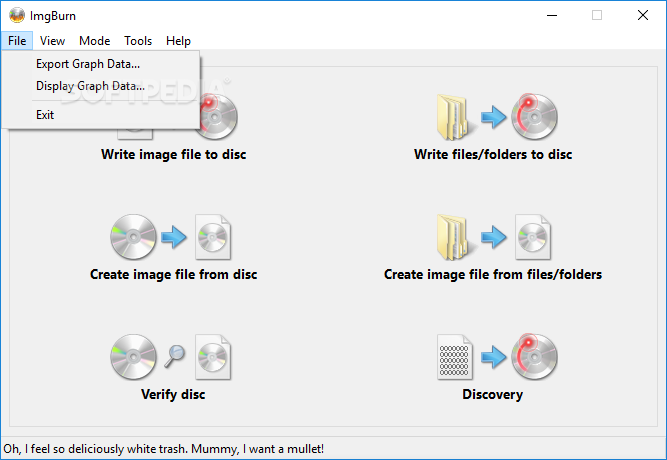Click the burning disc icon above Discovery
The image size is (667, 460).
tap(534, 357)
